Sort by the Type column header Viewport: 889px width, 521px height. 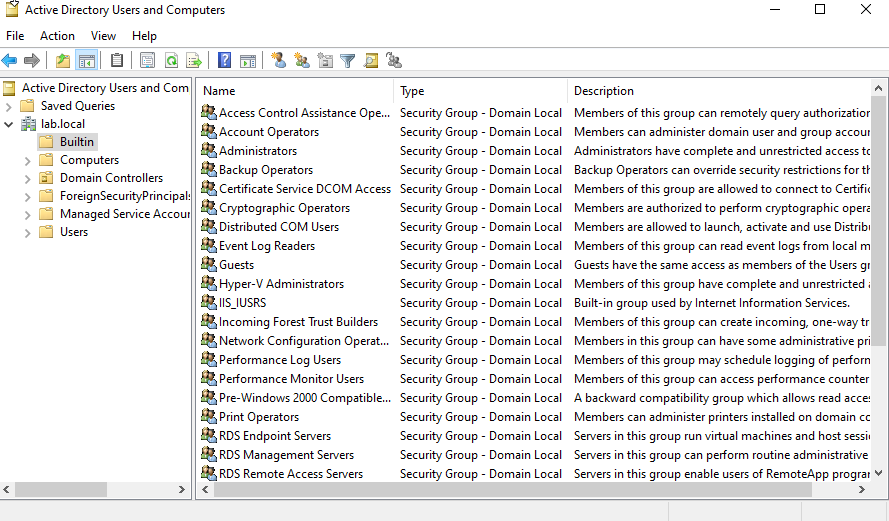click(480, 91)
